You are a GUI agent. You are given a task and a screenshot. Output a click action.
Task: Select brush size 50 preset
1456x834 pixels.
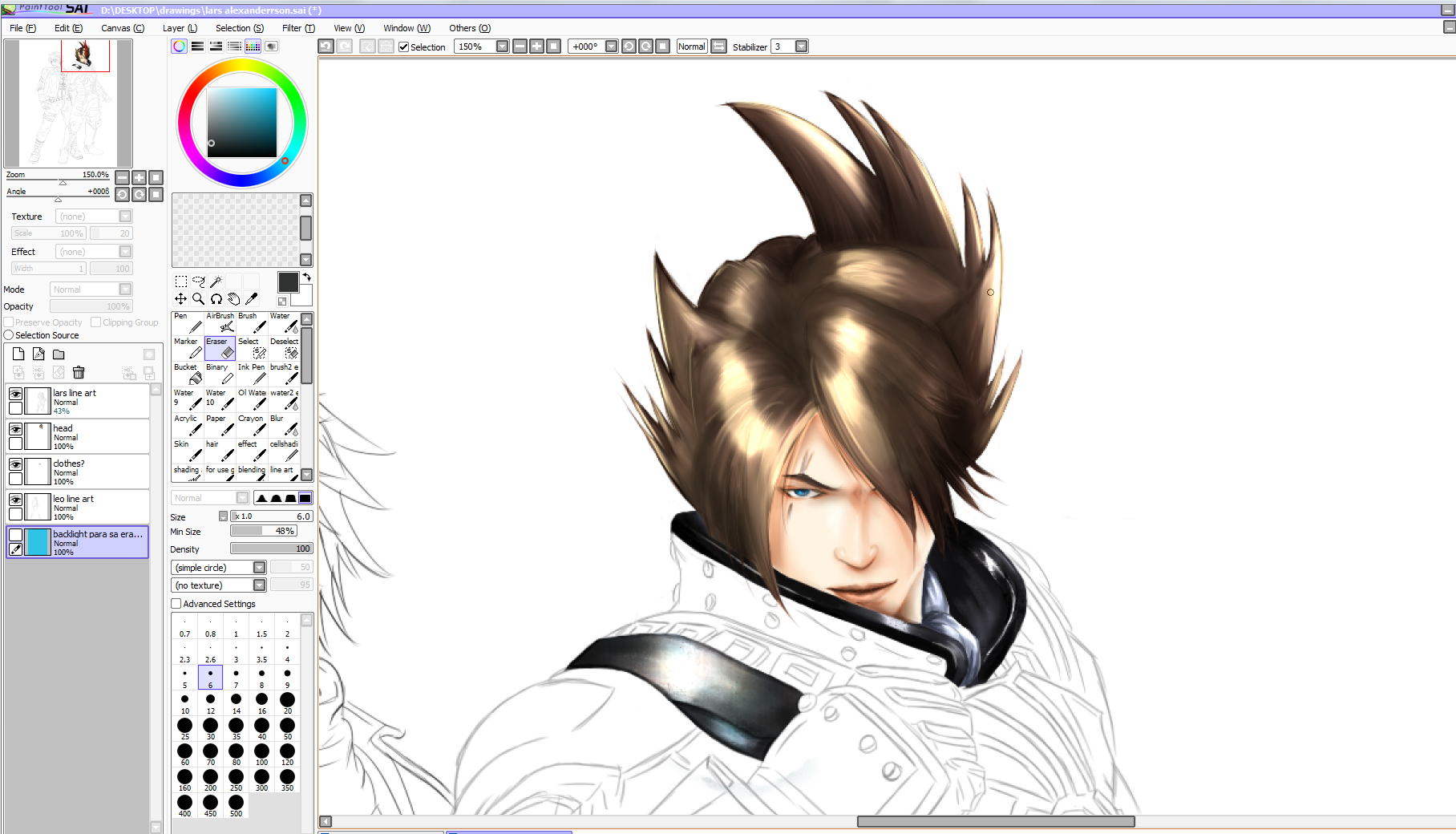[287, 729]
